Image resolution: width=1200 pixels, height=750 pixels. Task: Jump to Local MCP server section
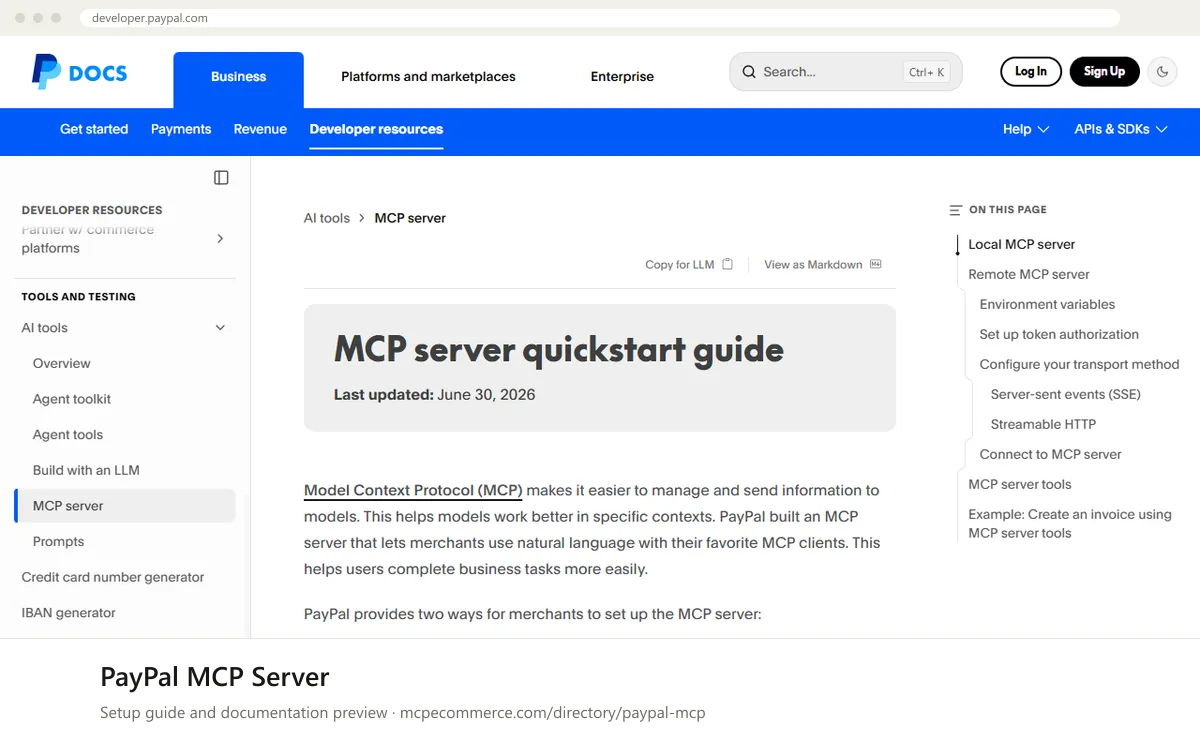pos(1022,244)
